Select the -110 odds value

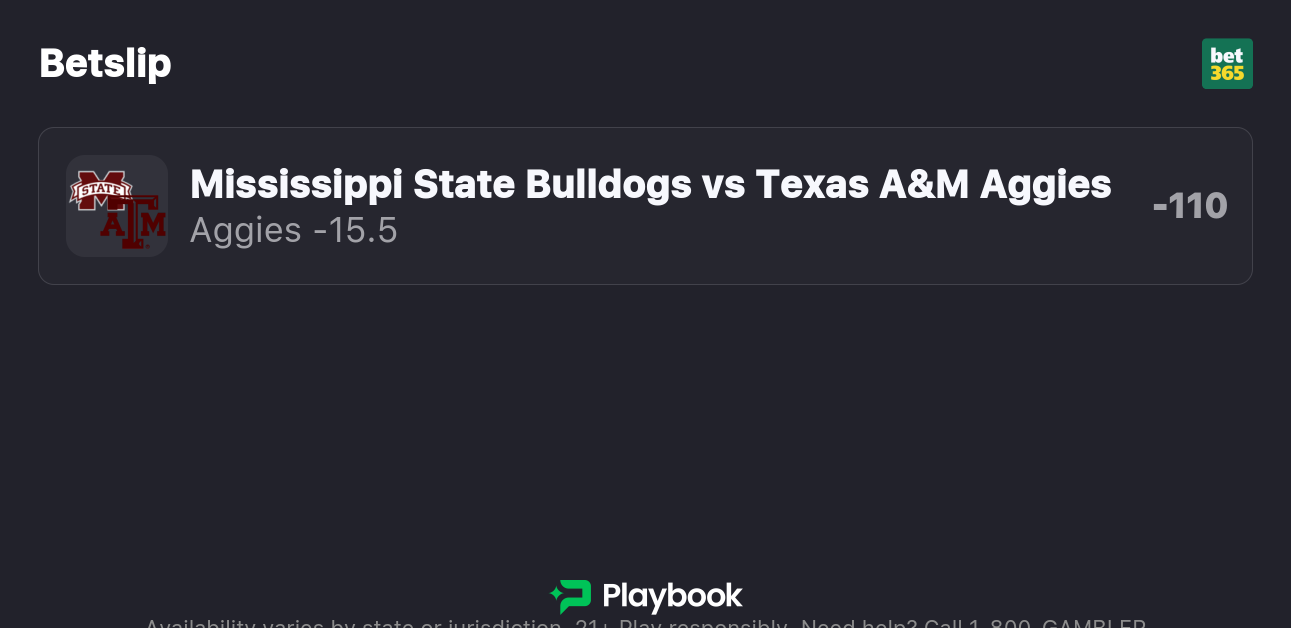pyautogui.click(x=1189, y=206)
